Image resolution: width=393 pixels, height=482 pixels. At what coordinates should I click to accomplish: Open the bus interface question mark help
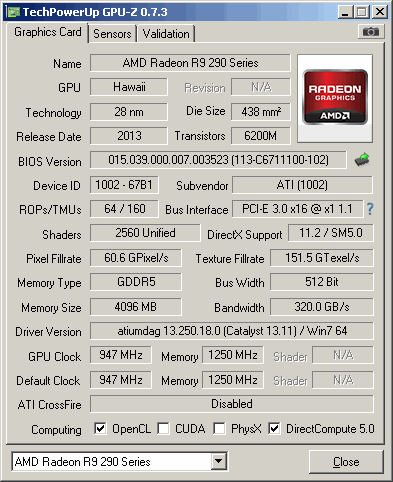(370, 209)
